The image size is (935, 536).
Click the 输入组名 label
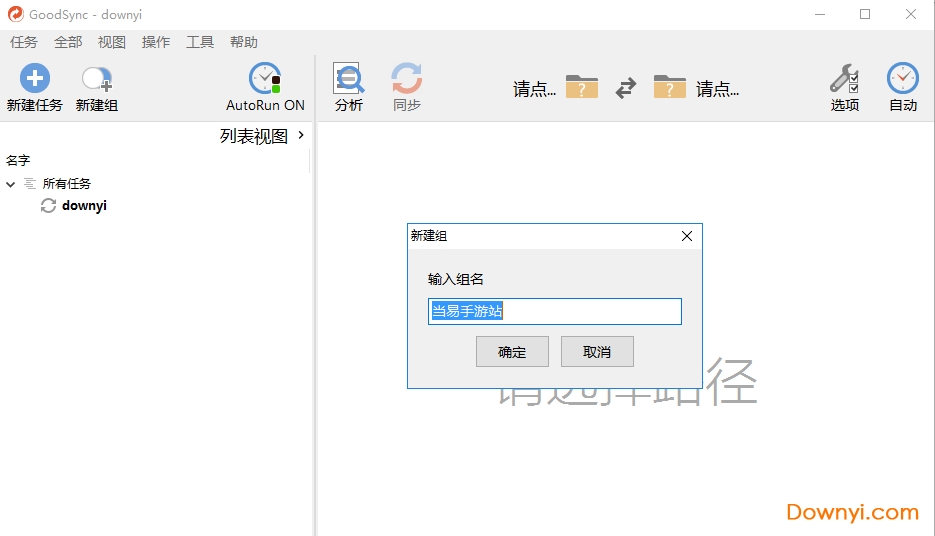(456, 279)
